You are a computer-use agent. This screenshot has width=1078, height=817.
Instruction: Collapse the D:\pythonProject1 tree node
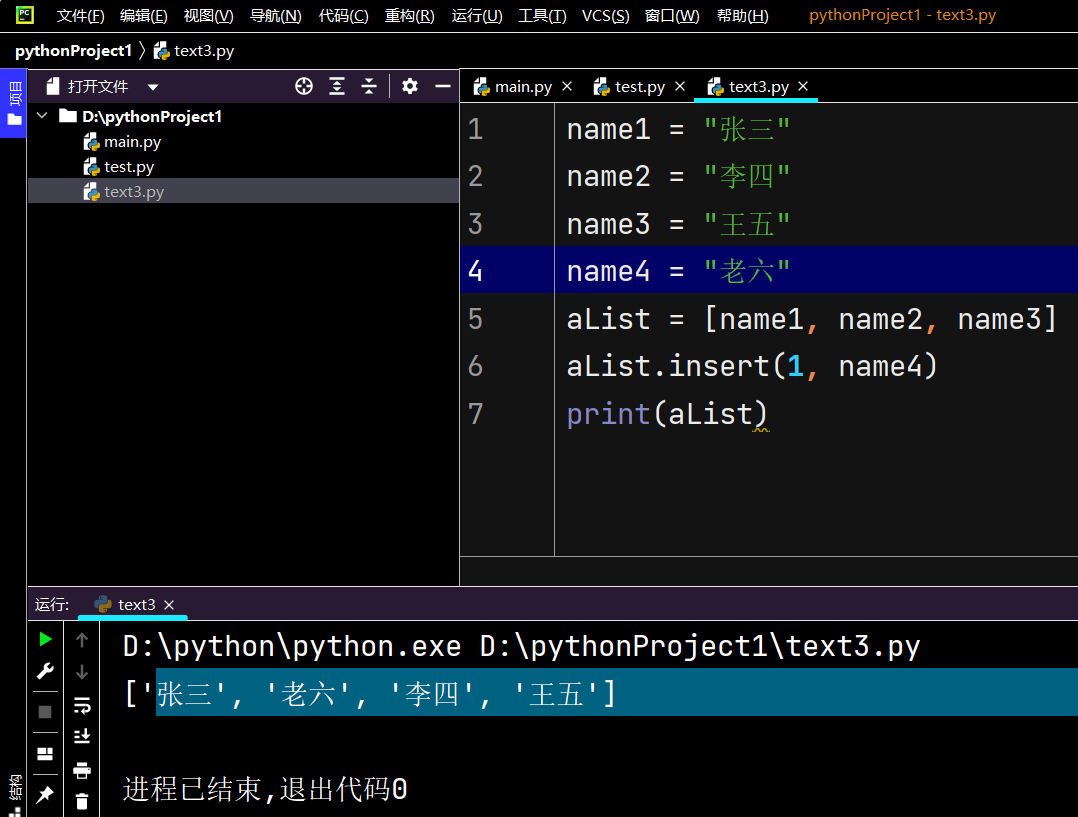(x=42, y=117)
